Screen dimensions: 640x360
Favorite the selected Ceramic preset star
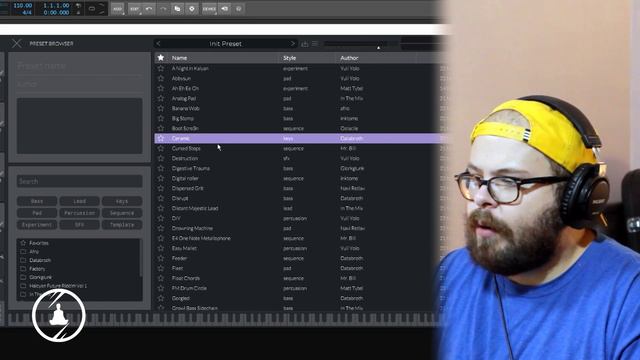161,138
